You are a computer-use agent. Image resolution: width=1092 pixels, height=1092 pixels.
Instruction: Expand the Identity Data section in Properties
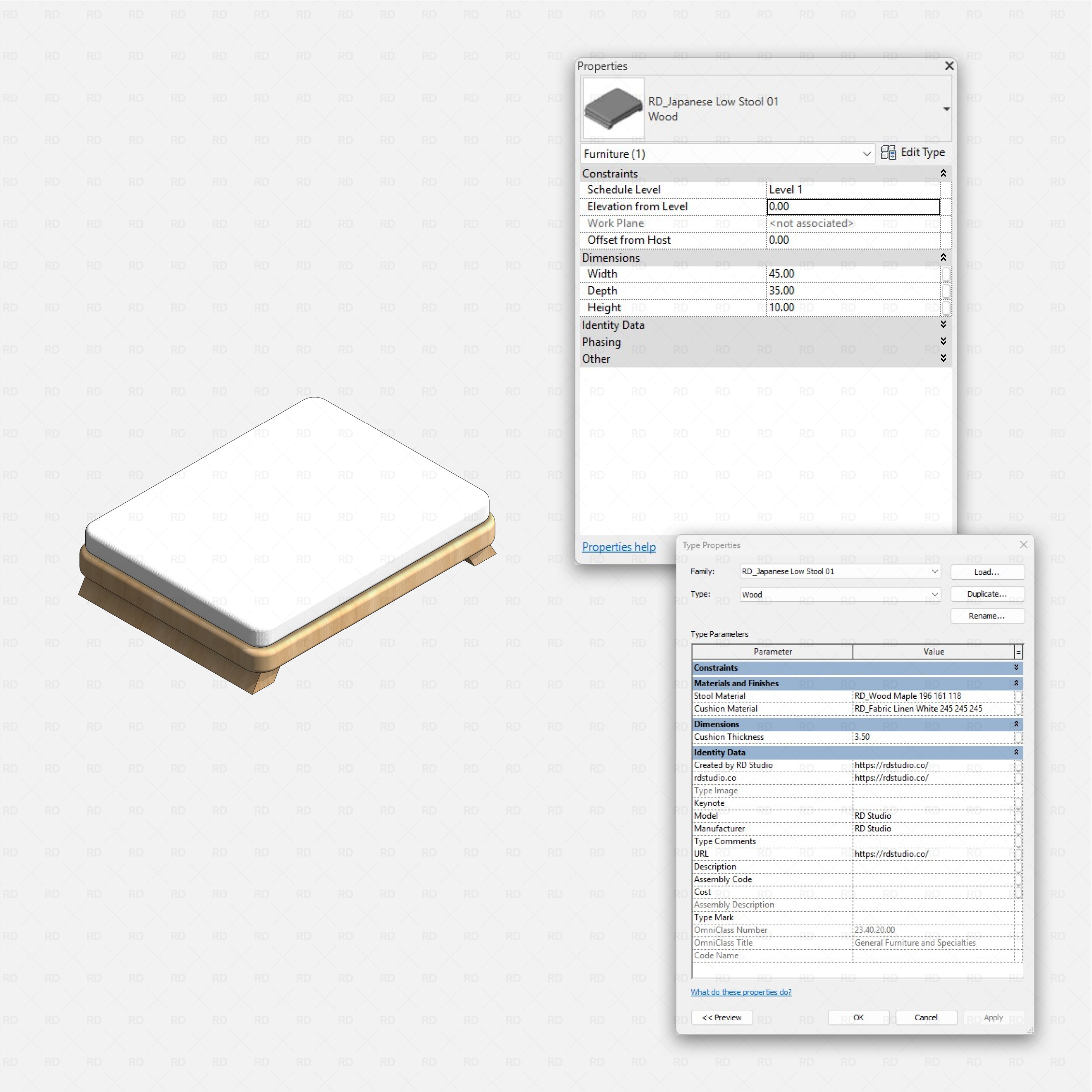click(x=943, y=325)
